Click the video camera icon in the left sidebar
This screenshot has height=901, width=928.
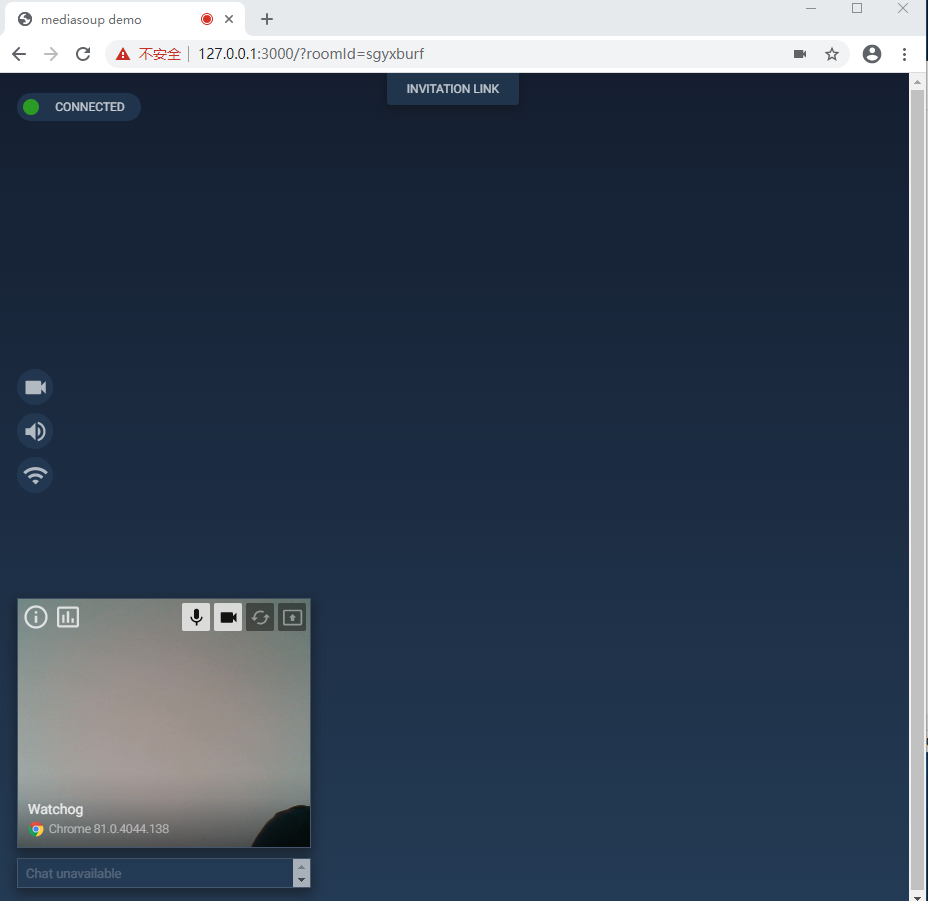coord(34,387)
